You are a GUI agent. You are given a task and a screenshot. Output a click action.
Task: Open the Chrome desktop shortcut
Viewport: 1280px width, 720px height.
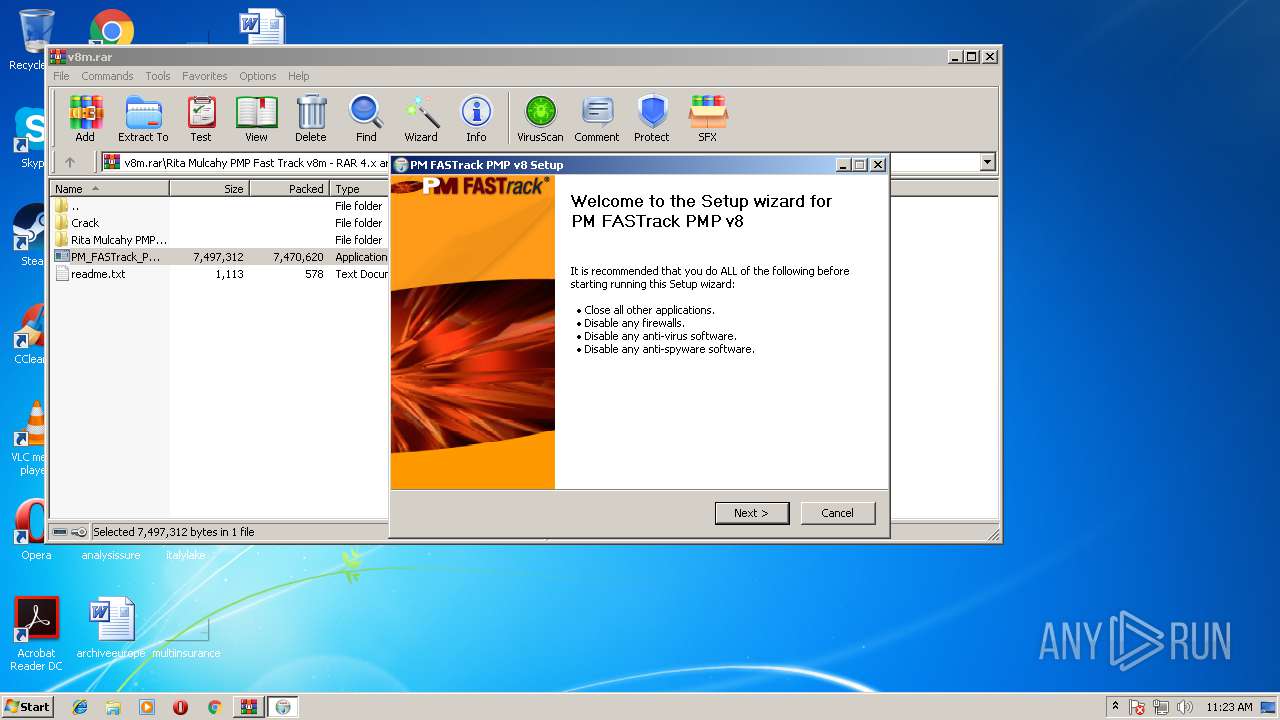coord(112,30)
